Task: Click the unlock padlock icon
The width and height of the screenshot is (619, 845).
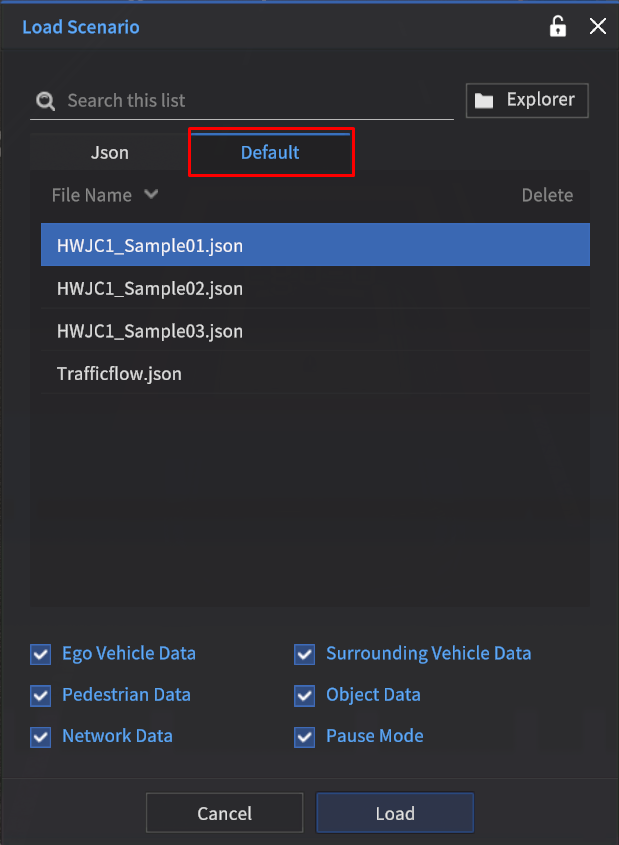Action: click(x=558, y=27)
